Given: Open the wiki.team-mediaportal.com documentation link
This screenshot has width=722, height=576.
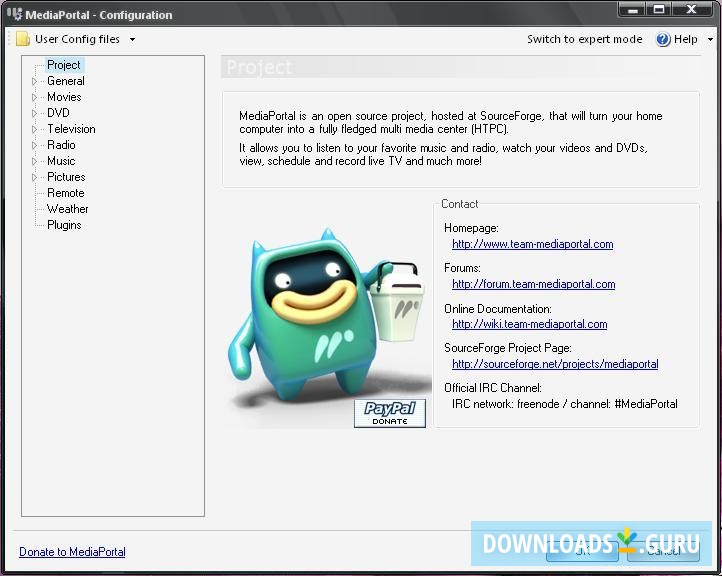Looking at the screenshot, I should click(x=530, y=324).
